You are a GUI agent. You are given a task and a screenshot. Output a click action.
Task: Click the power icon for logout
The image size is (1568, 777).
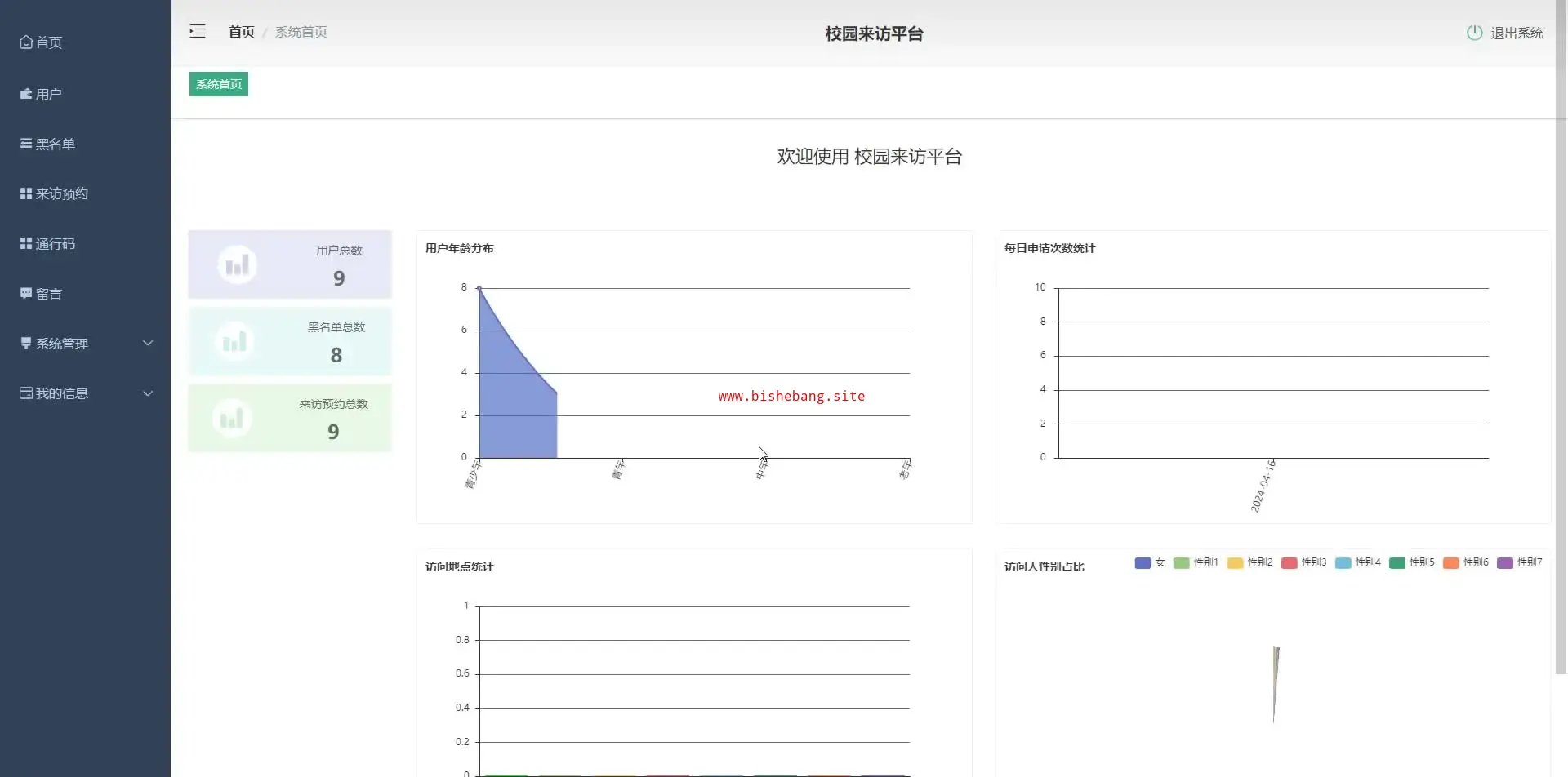coord(1475,33)
